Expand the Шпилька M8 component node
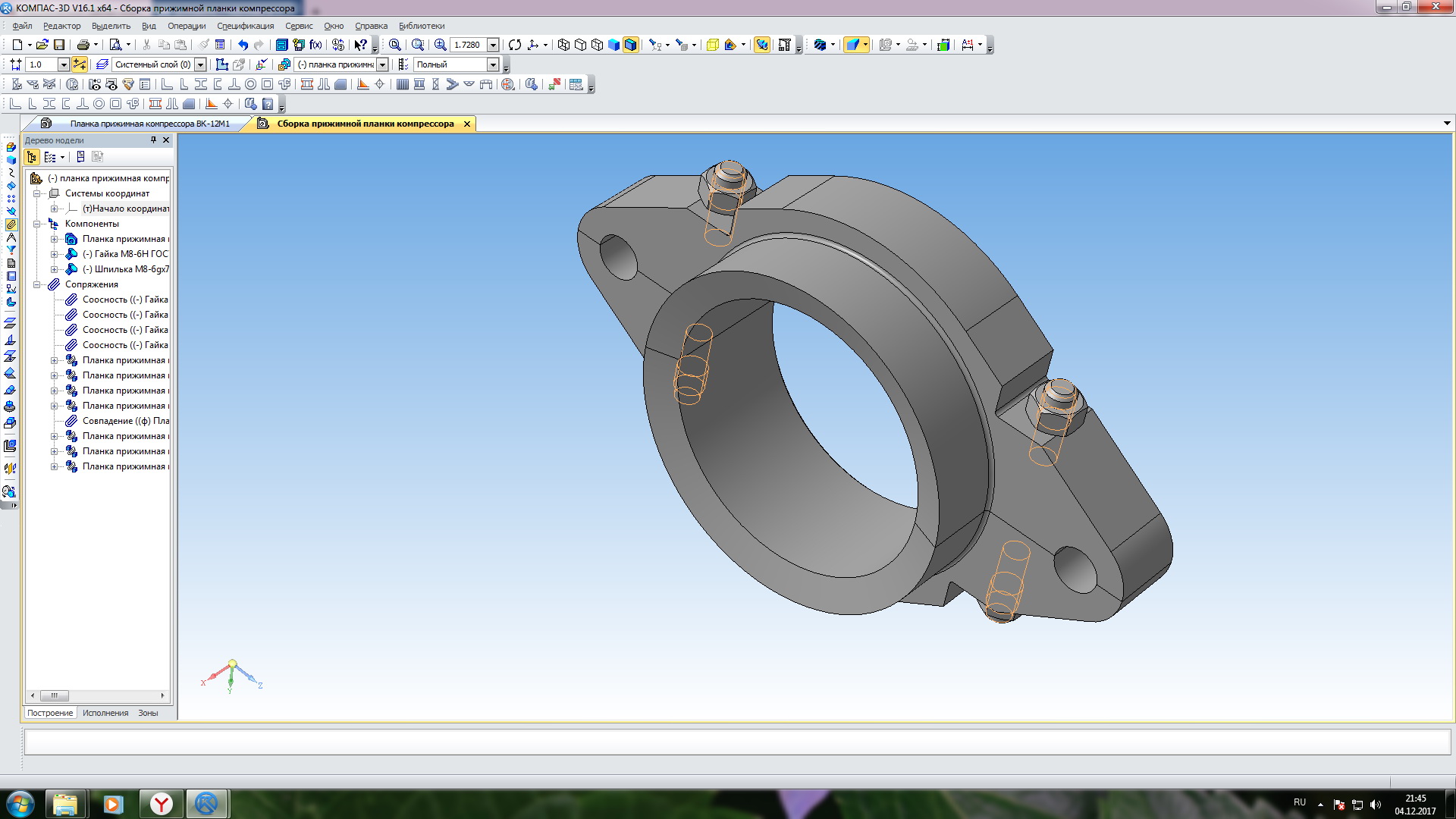This screenshot has width=1456, height=819. 54,269
